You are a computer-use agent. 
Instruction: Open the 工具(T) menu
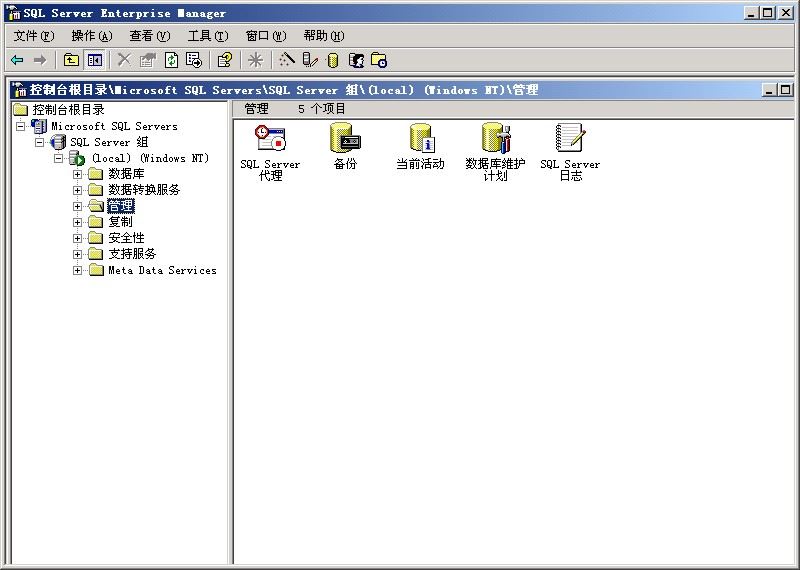tap(208, 36)
